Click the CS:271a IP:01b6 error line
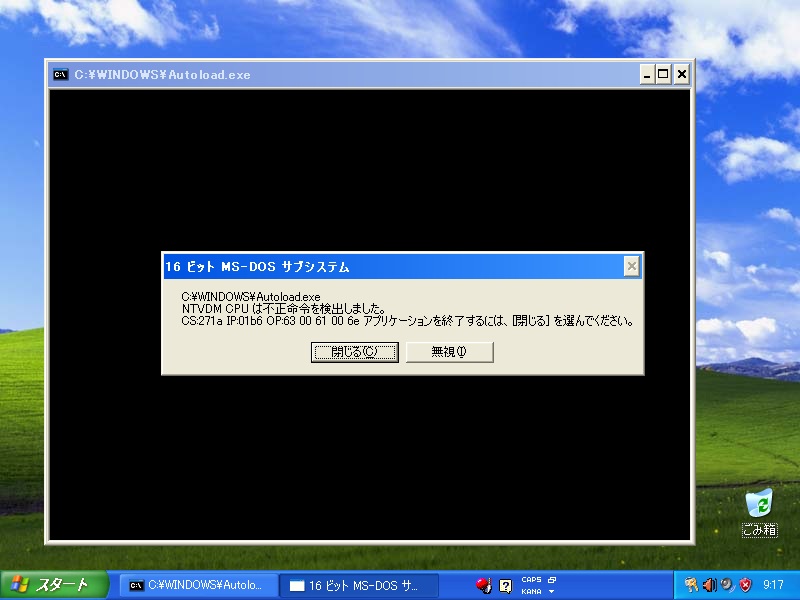This screenshot has width=800, height=600. 407,321
